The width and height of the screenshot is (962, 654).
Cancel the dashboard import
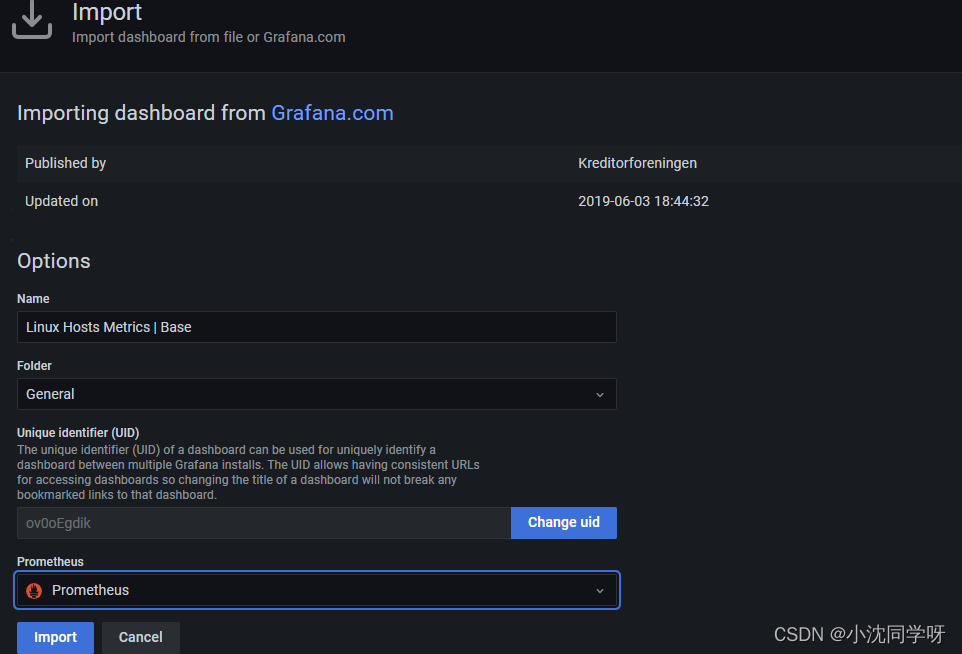click(x=140, y=637)
